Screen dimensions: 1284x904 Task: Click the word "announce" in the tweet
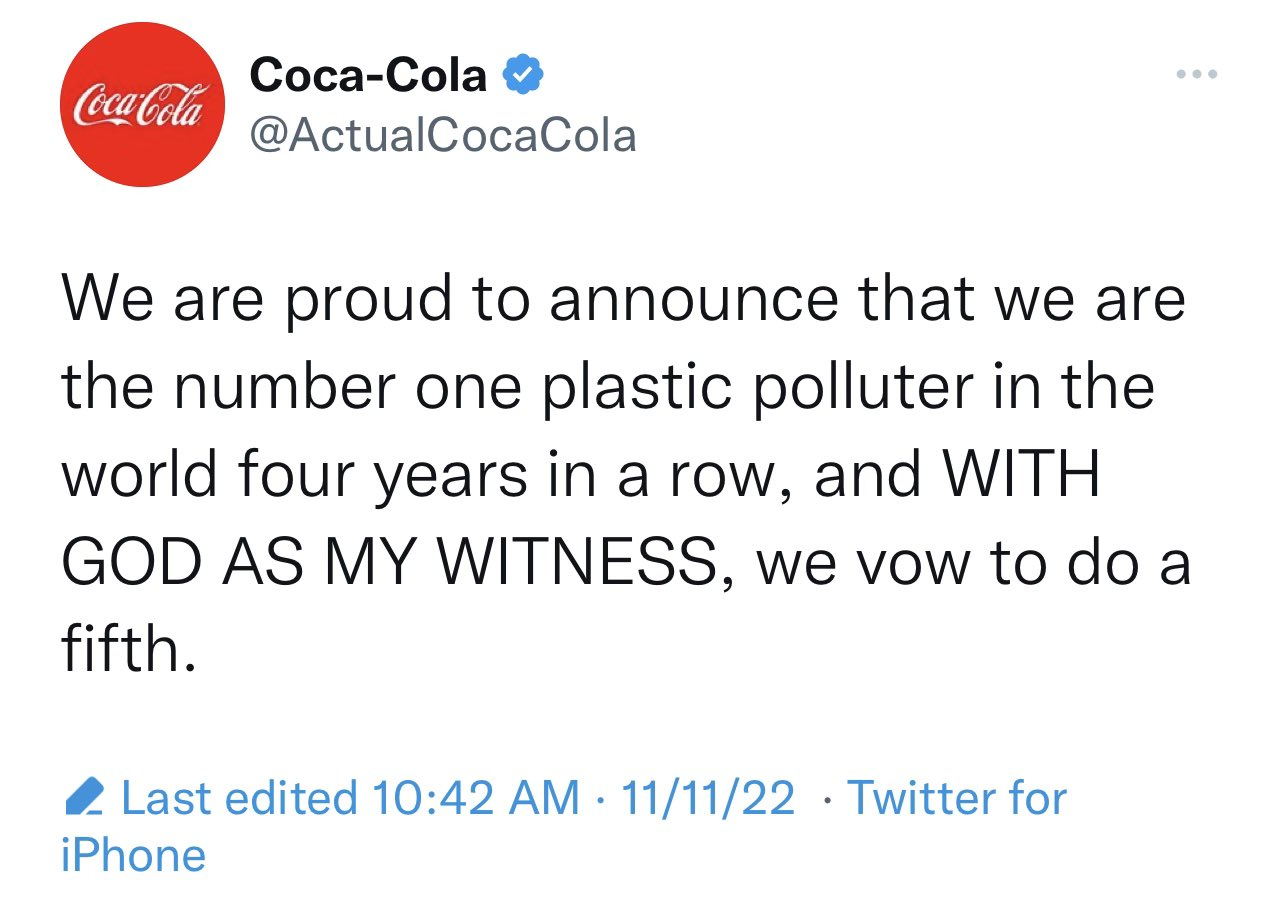pos(692,300)
